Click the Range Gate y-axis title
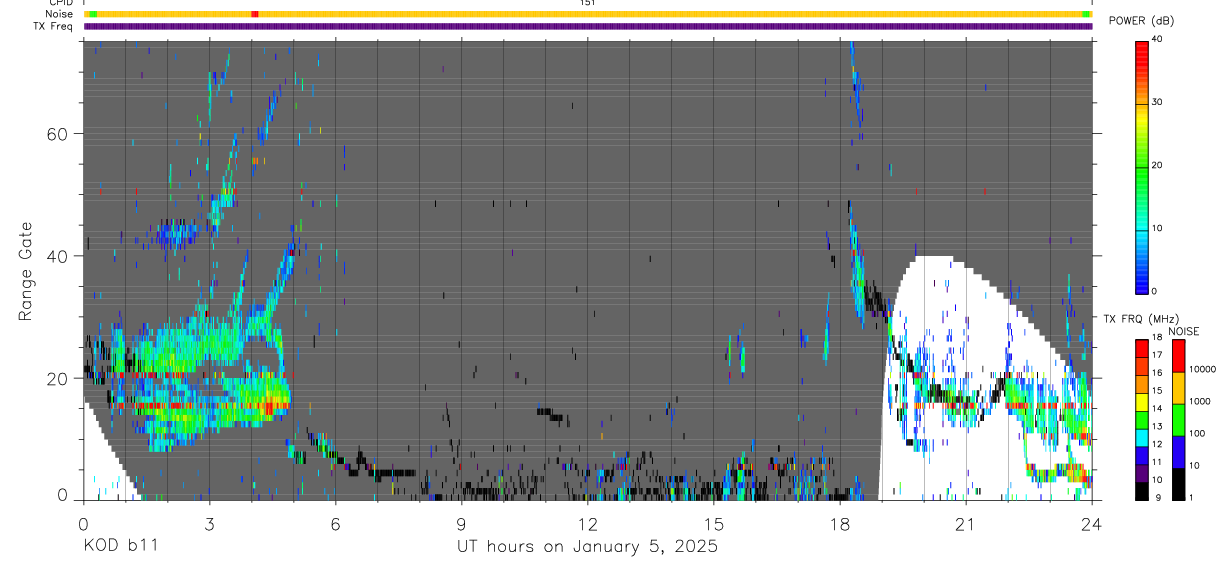This screenshot has width=1228, height=567. (25, 269)
